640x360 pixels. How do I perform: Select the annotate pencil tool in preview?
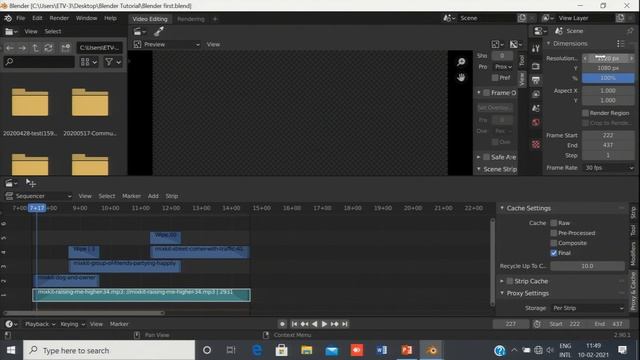(x=159, y=31)
